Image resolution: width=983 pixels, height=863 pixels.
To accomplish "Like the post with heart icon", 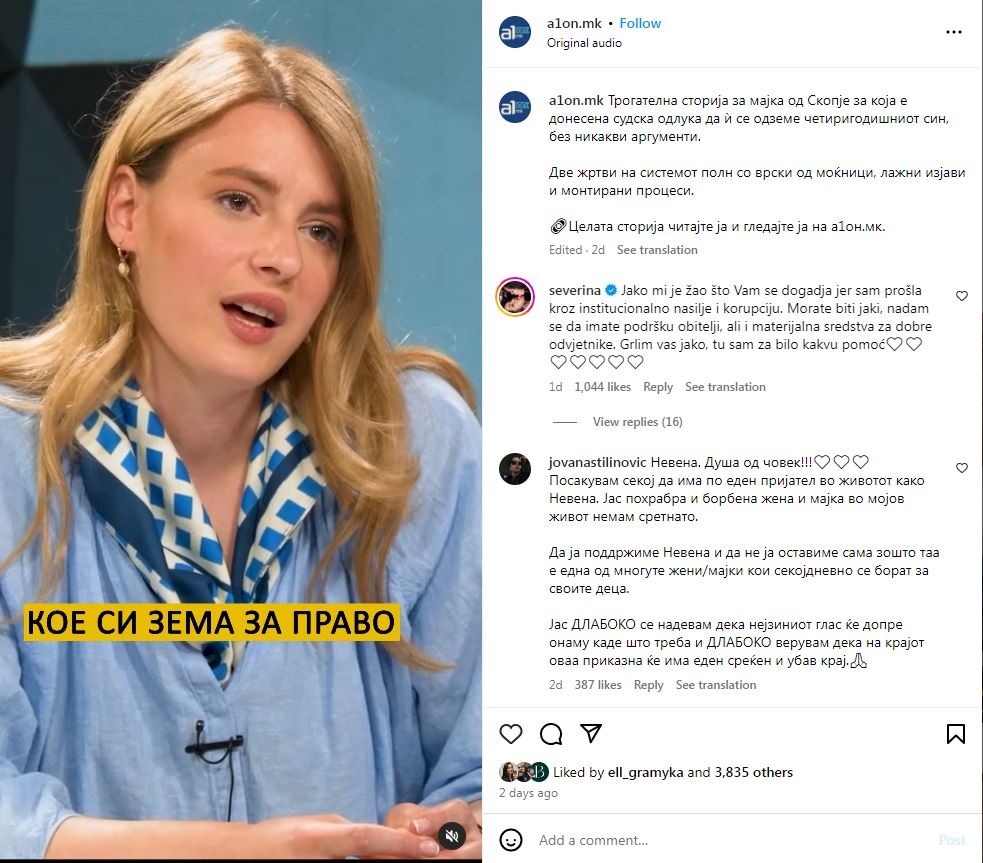I will (511, 733).
